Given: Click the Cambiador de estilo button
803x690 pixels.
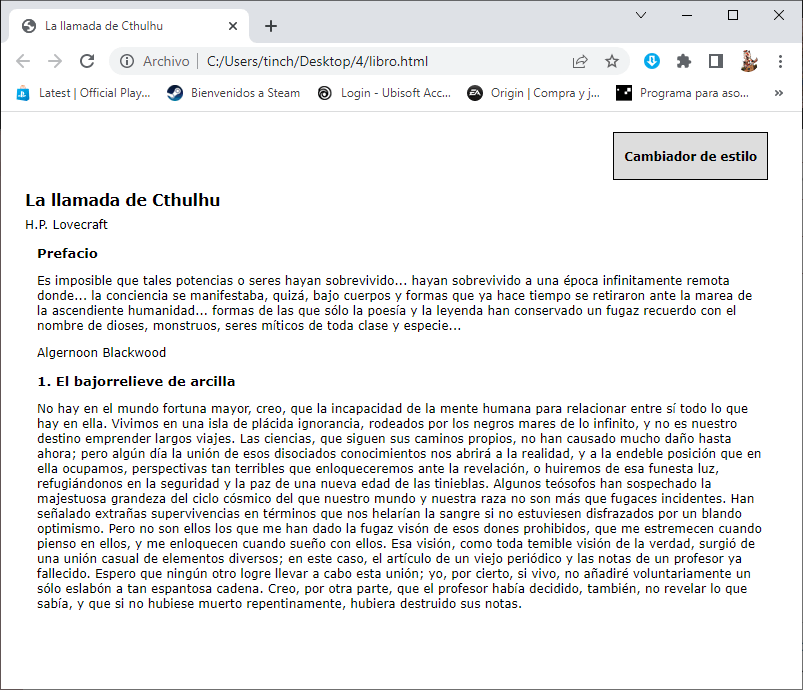Looking at the screenshot, I should [x=690, y=156].
